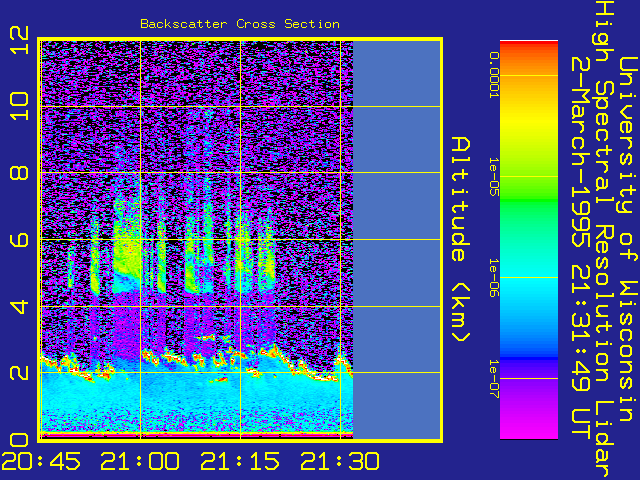640x480 pixels.
Task: Click the 21:15 time axis label
Action: pos(240,462)
